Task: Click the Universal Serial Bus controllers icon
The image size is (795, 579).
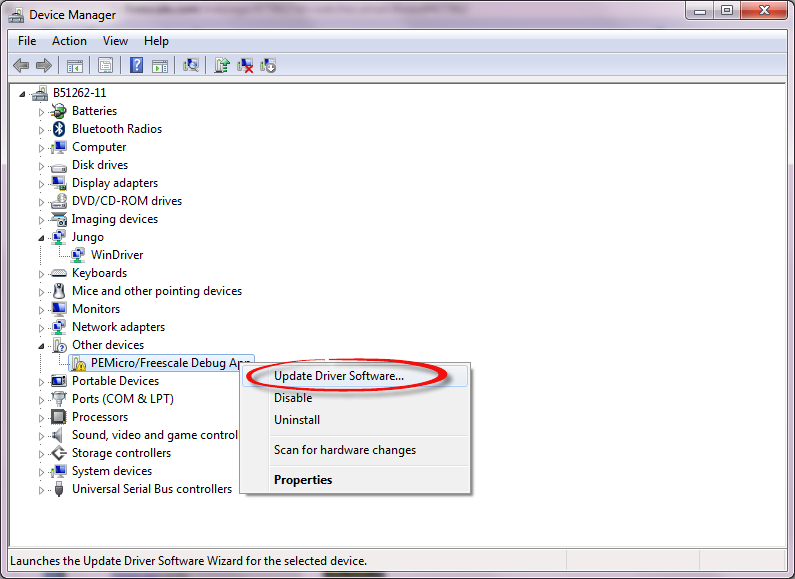Action: click(x=59, y=489)
